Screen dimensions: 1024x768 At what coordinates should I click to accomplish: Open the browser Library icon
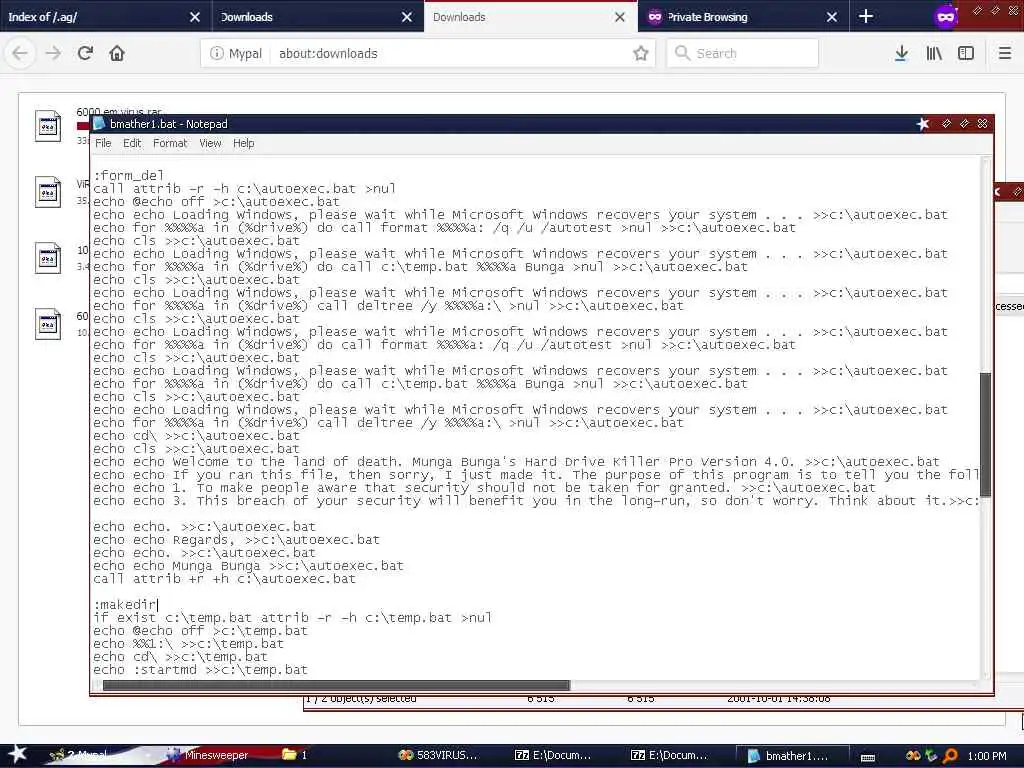click(x=934, y=54)
